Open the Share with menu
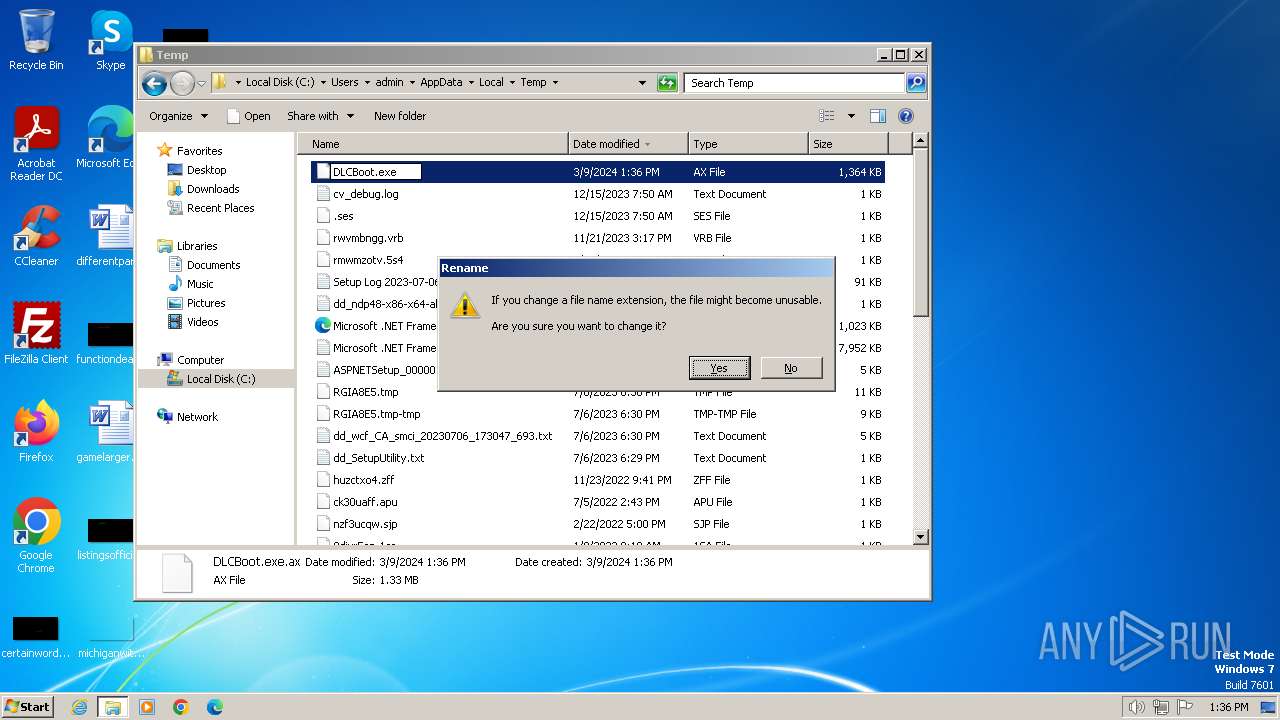1280x720 pixels. pos(320,116)
